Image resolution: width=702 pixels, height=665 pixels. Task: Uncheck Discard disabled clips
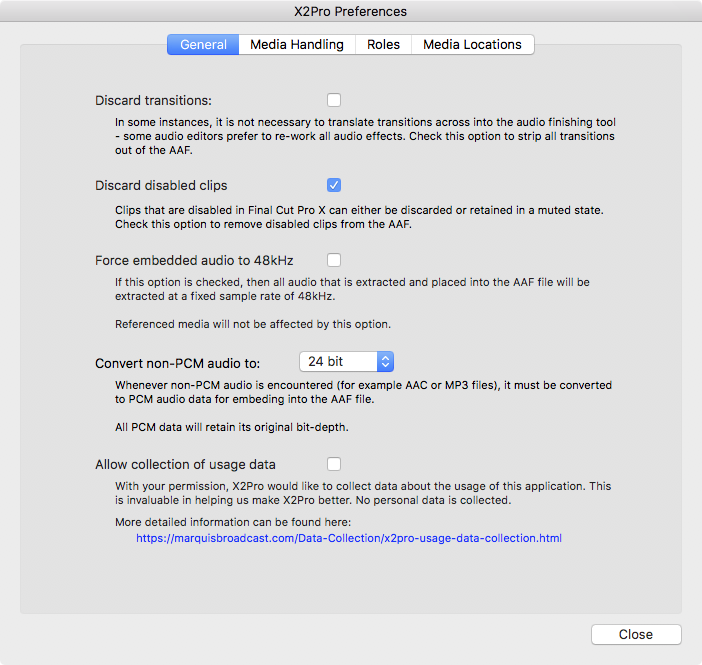pyautogui.click(x=334, y=185)
